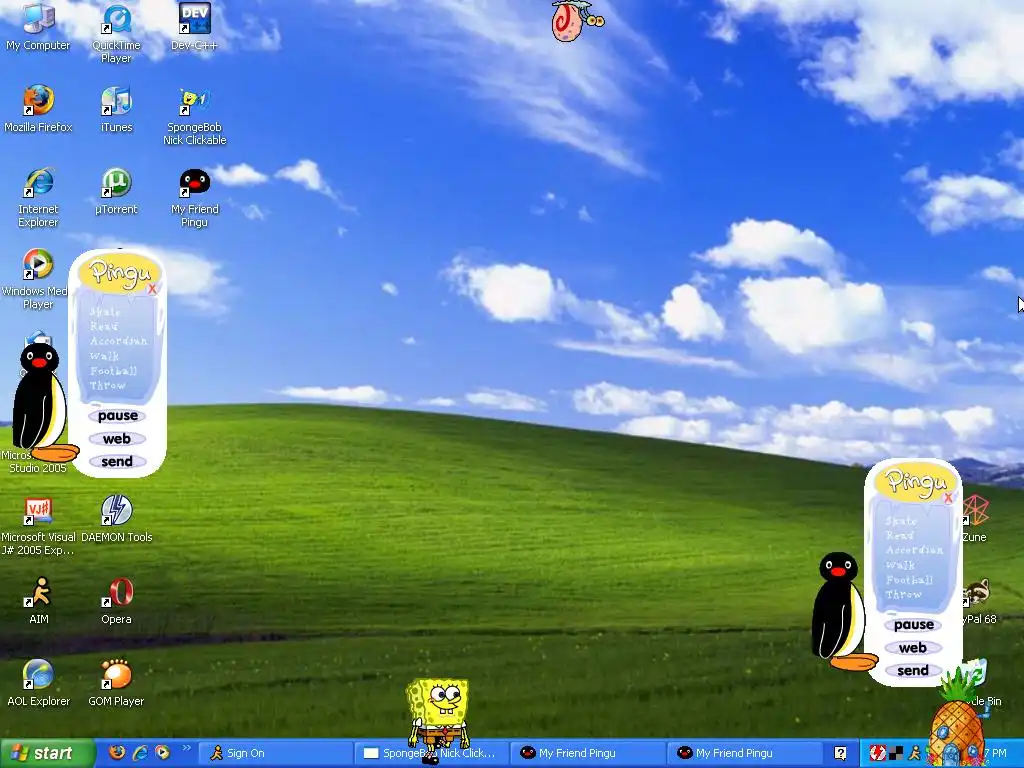Viewport: 1024px width, 768px height.
Task: Click the question mark help tray icon
Action: click(x=840, y=753)
